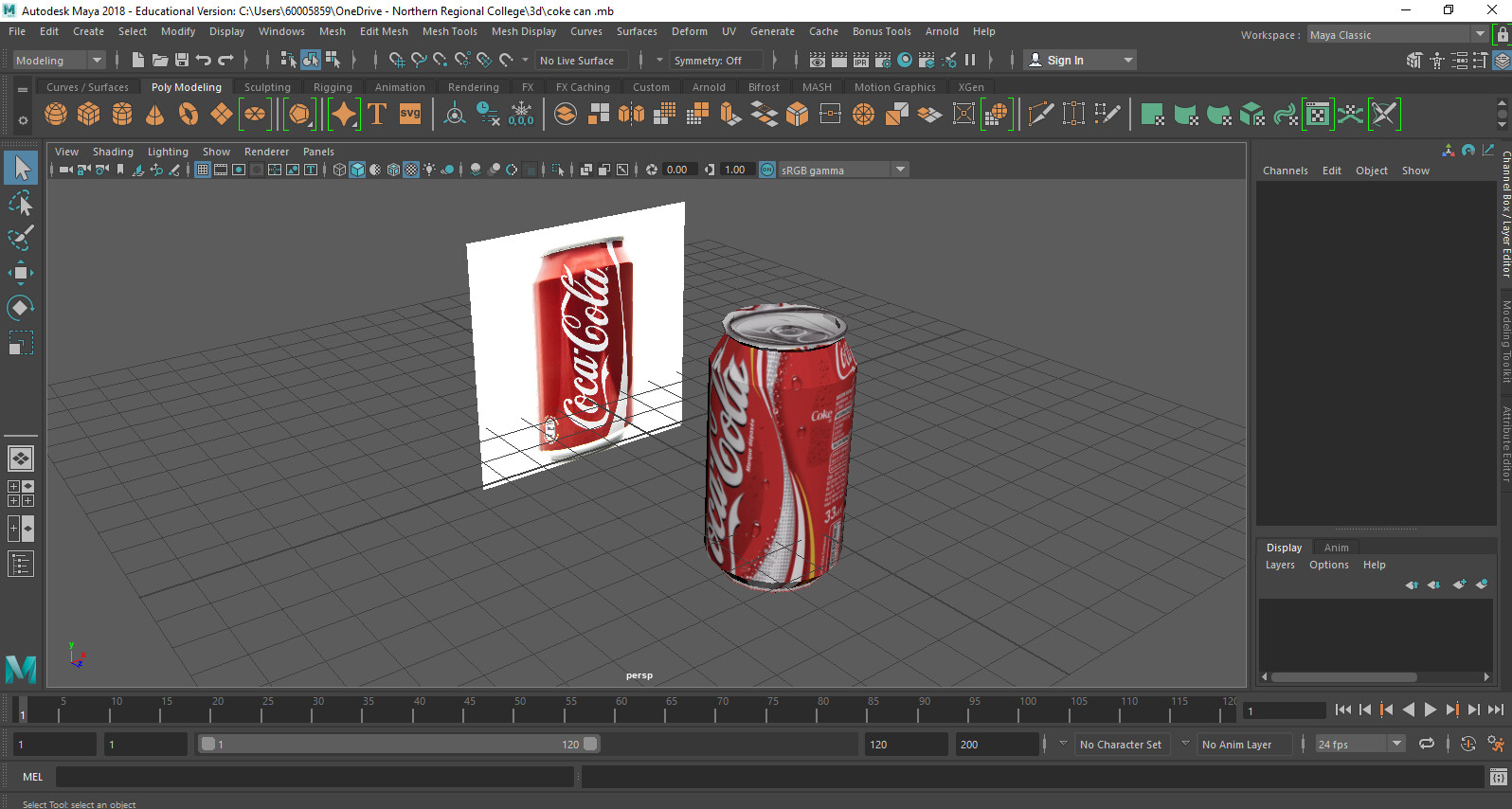Click the MEL command input field
Viewport: 1512px width, 809px height.
tap(315, 777)
